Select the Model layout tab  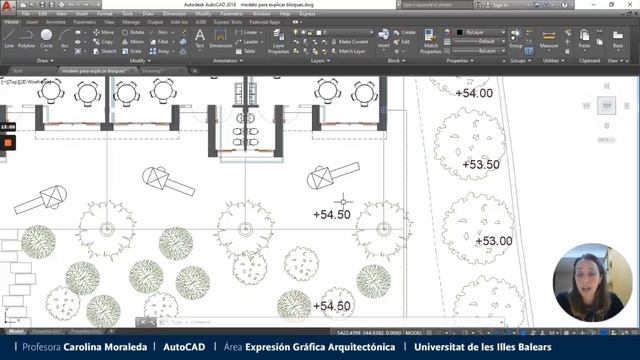16,332
